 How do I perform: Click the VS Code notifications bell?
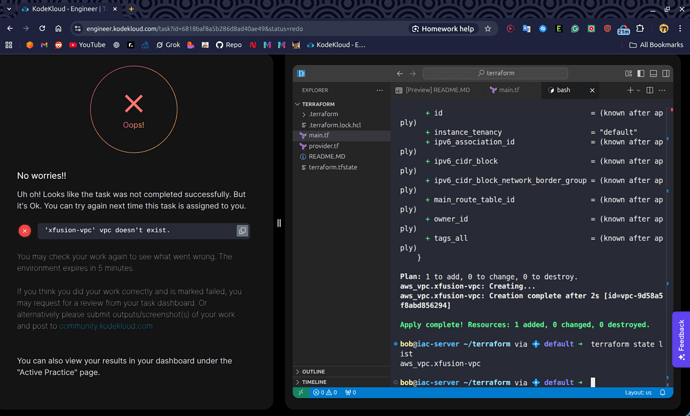tap(663, 393)
